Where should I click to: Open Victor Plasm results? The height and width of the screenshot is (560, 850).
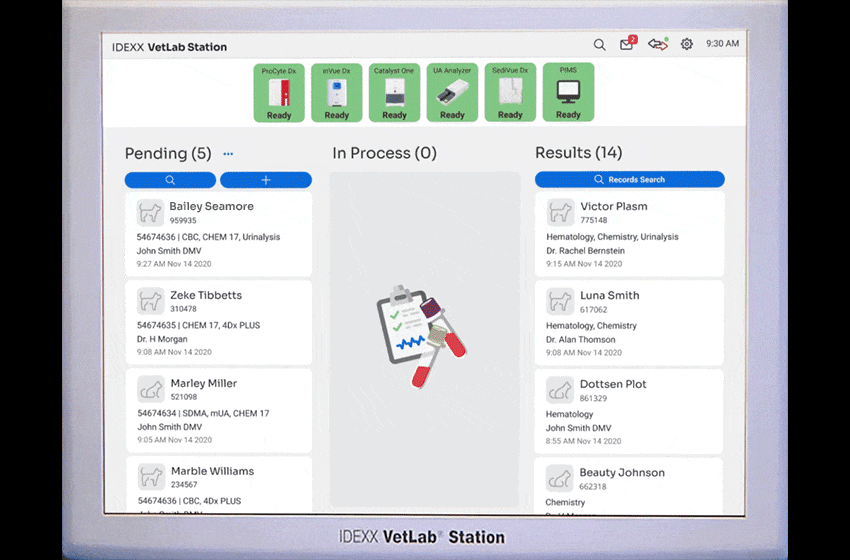pos(629,234)
